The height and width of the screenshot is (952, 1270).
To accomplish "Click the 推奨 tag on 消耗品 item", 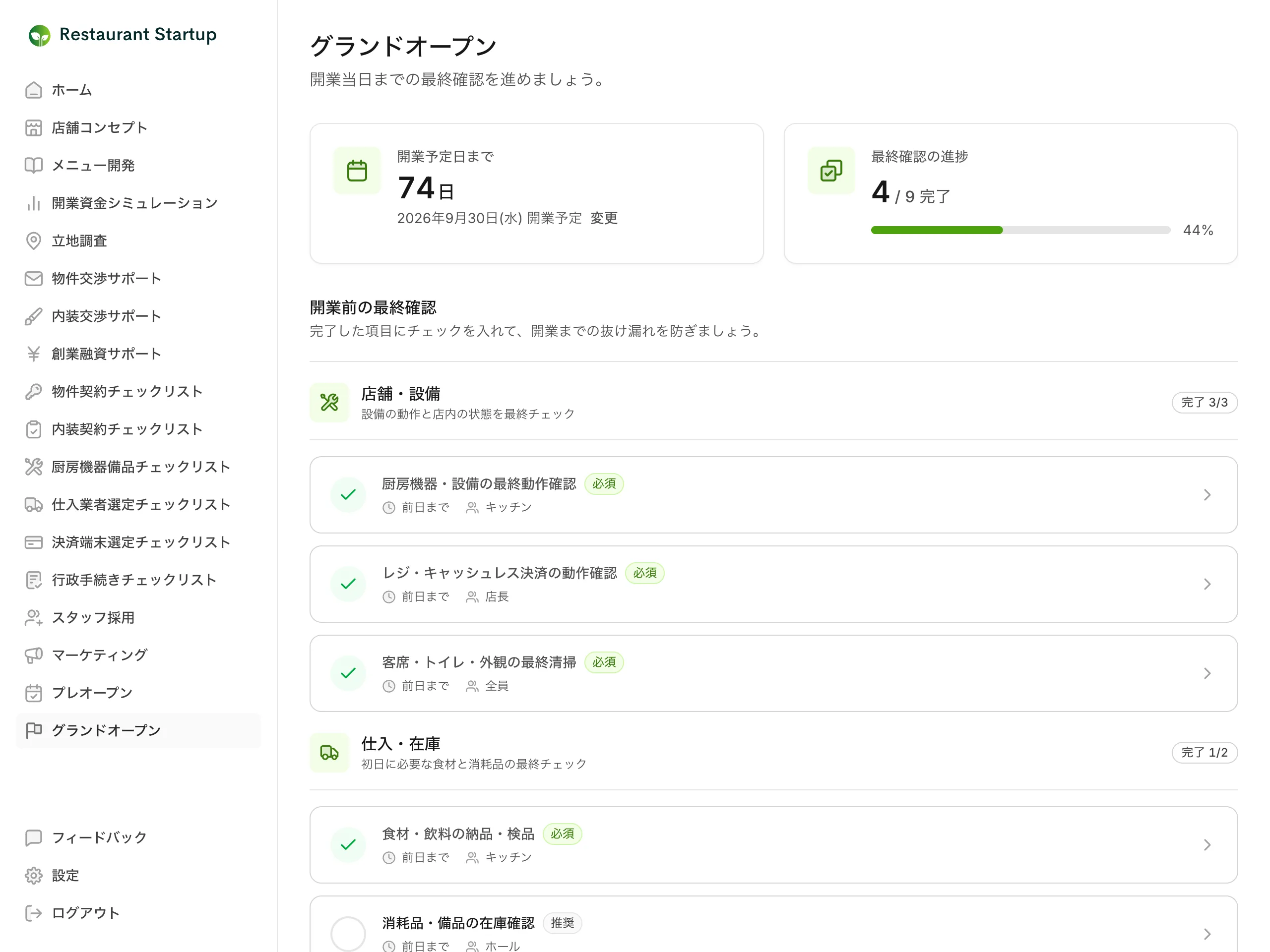I will click(x=562, y=923).
